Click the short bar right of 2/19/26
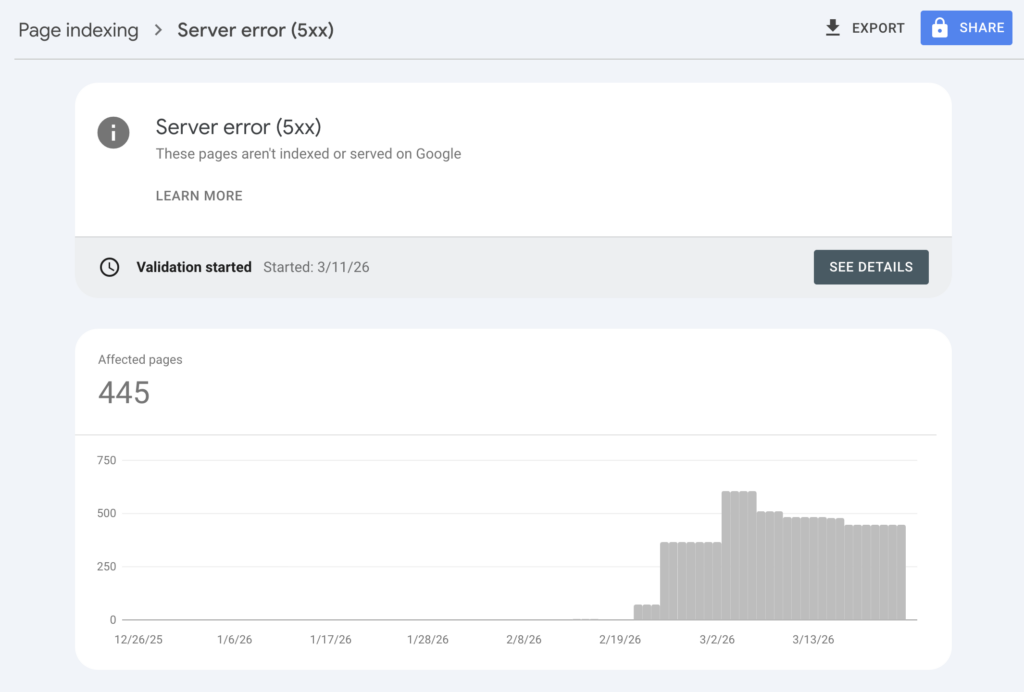This screenshot has width=1024, height=692. [646, 612]
